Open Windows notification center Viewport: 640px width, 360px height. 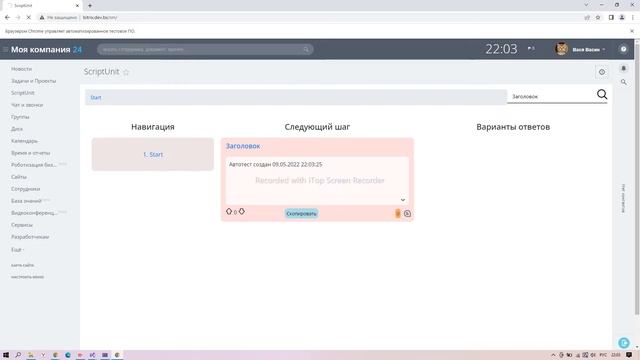click(629, 355)
